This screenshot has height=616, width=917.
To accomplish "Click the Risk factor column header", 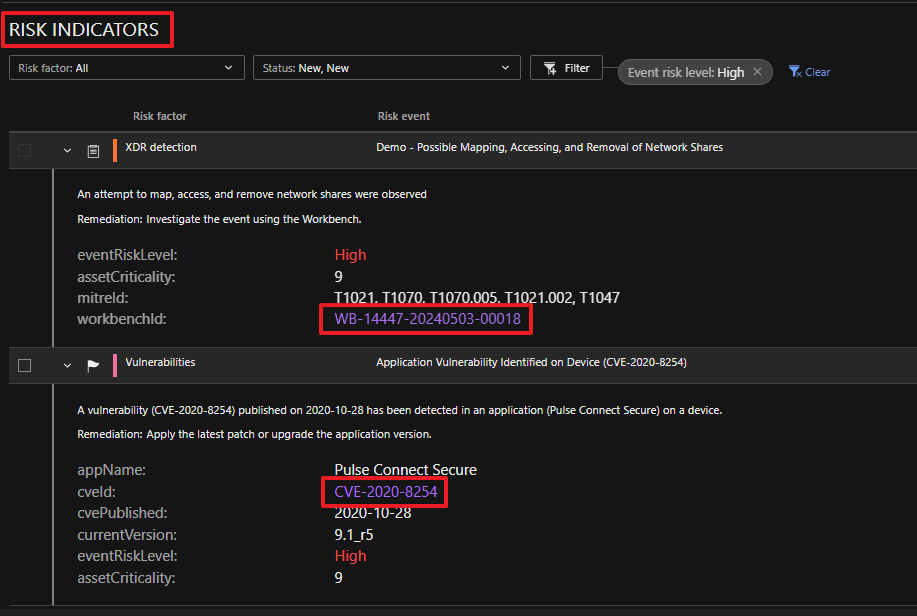I will (159, 116).
